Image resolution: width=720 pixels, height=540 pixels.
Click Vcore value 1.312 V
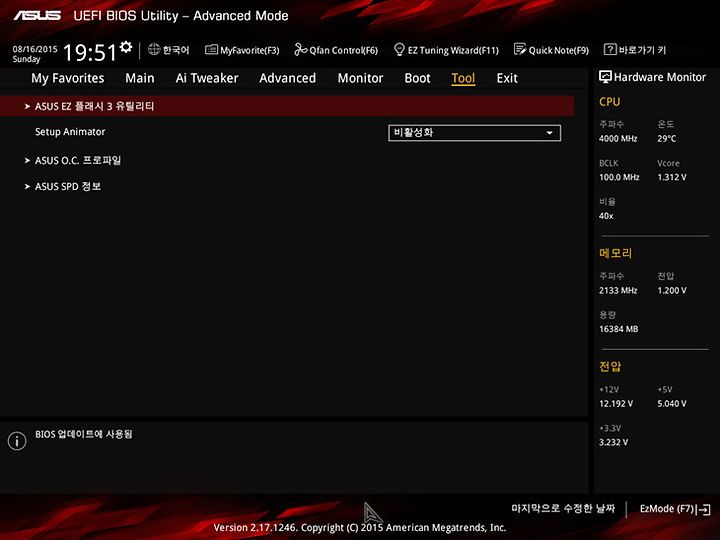pyautogui.click(x=672, y=177)
